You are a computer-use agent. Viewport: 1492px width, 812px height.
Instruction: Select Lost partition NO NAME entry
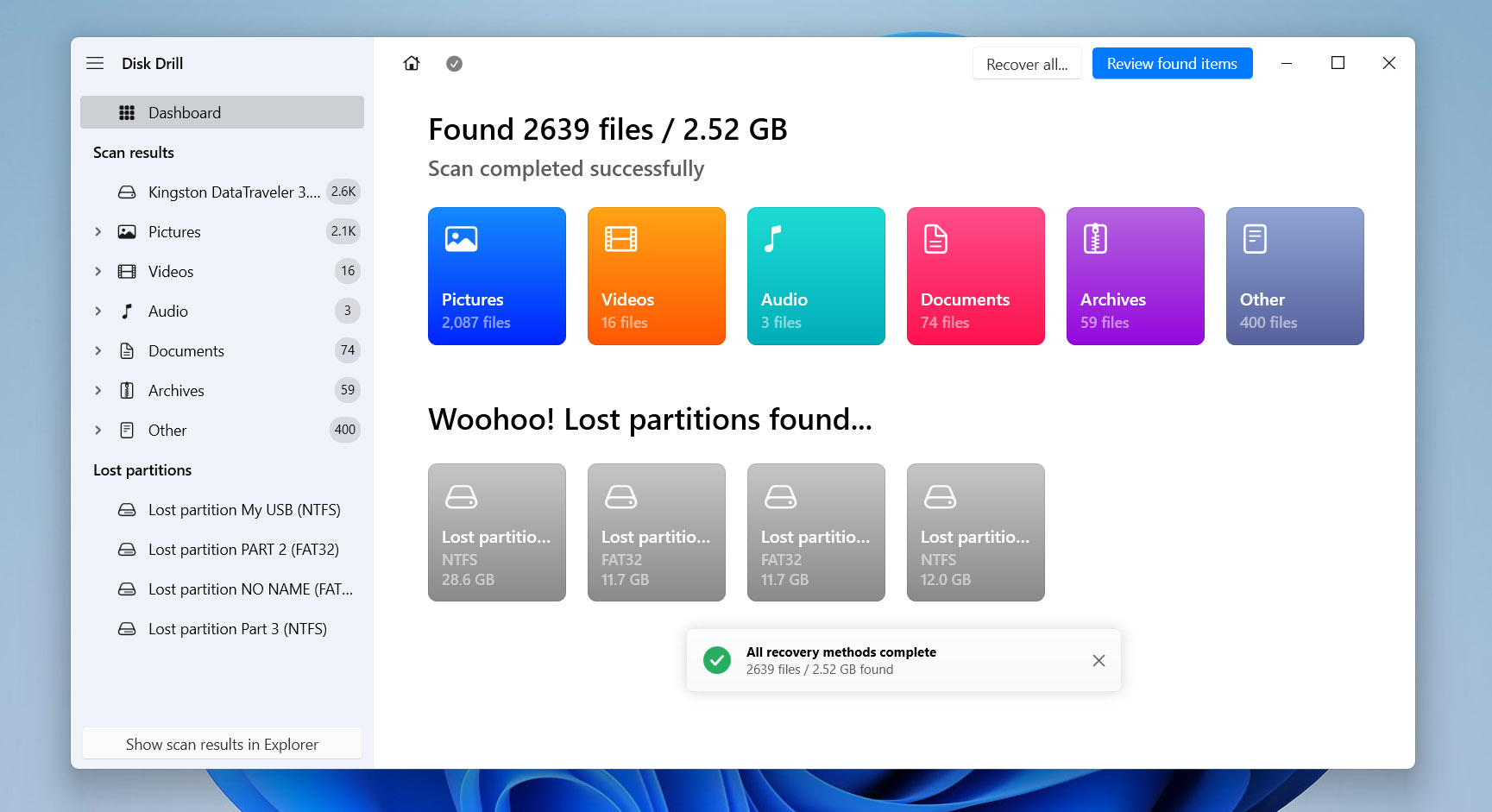pyautogui.click(x=222, y=589)
